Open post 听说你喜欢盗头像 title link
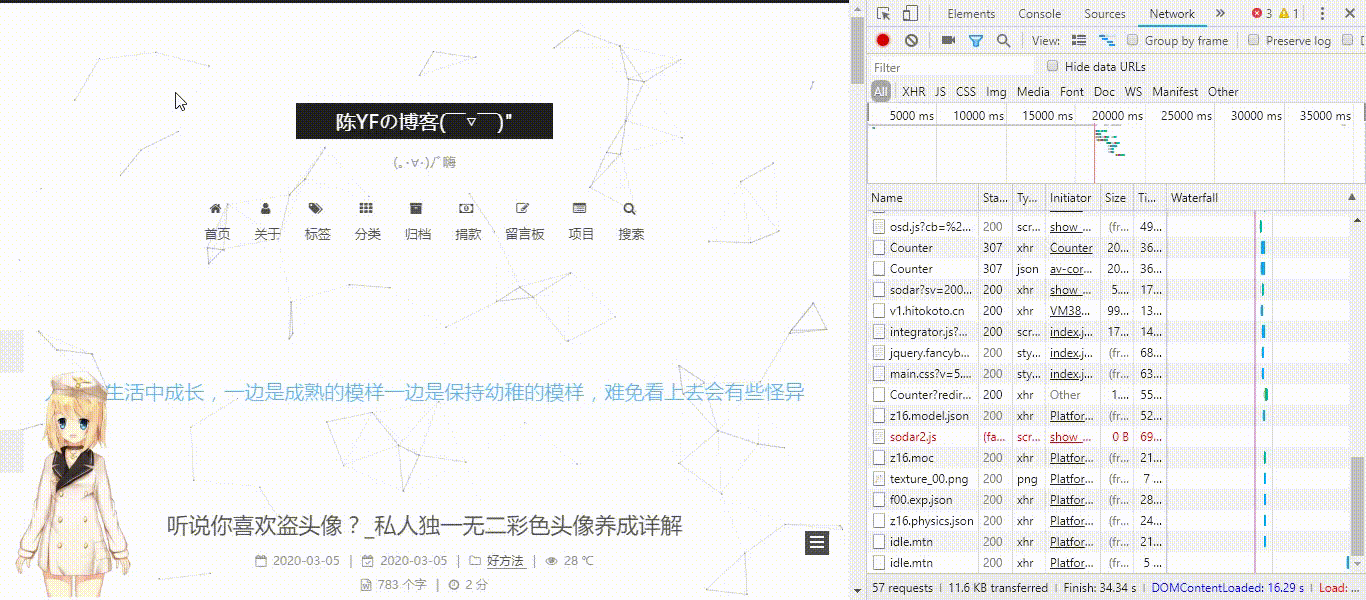This screenshot has height=600, width=1366. pos(424,525)
